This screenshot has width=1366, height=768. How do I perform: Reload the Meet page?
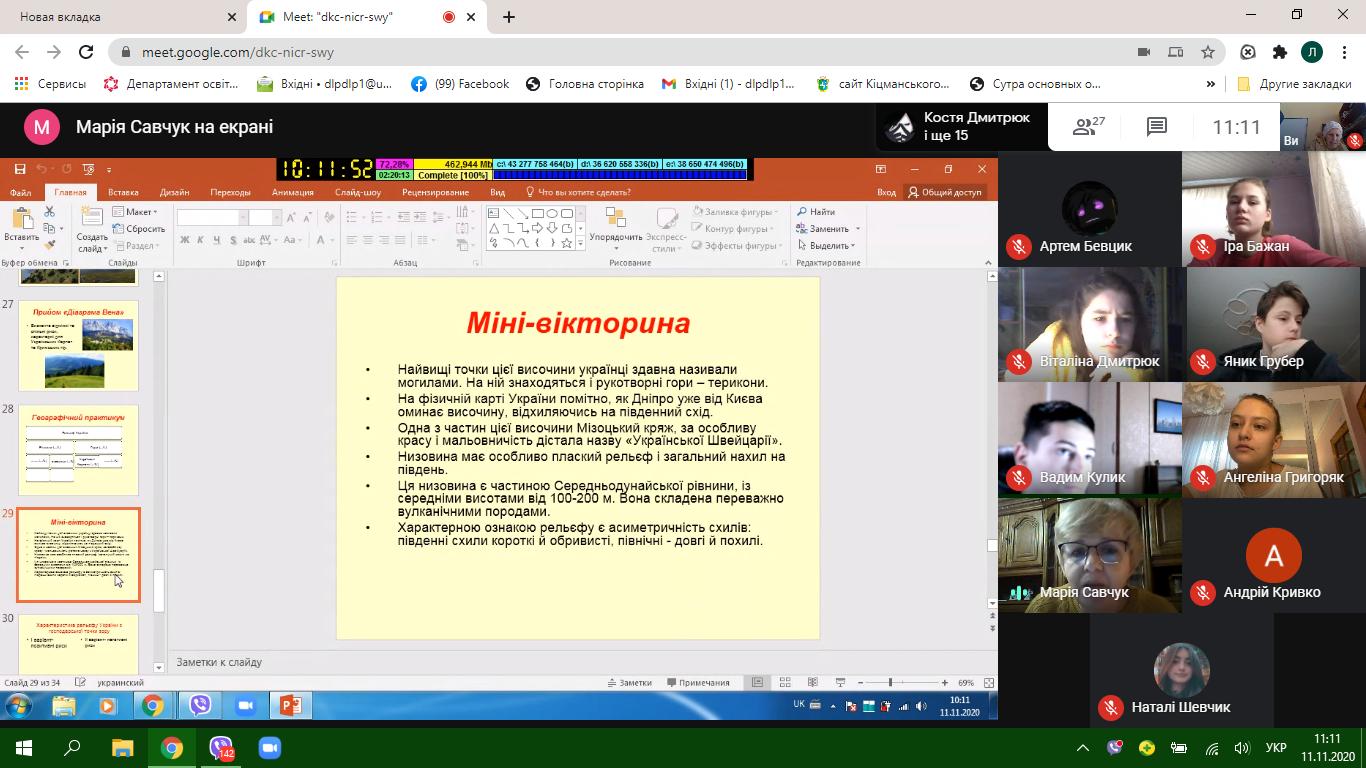(x=86, y=52)
